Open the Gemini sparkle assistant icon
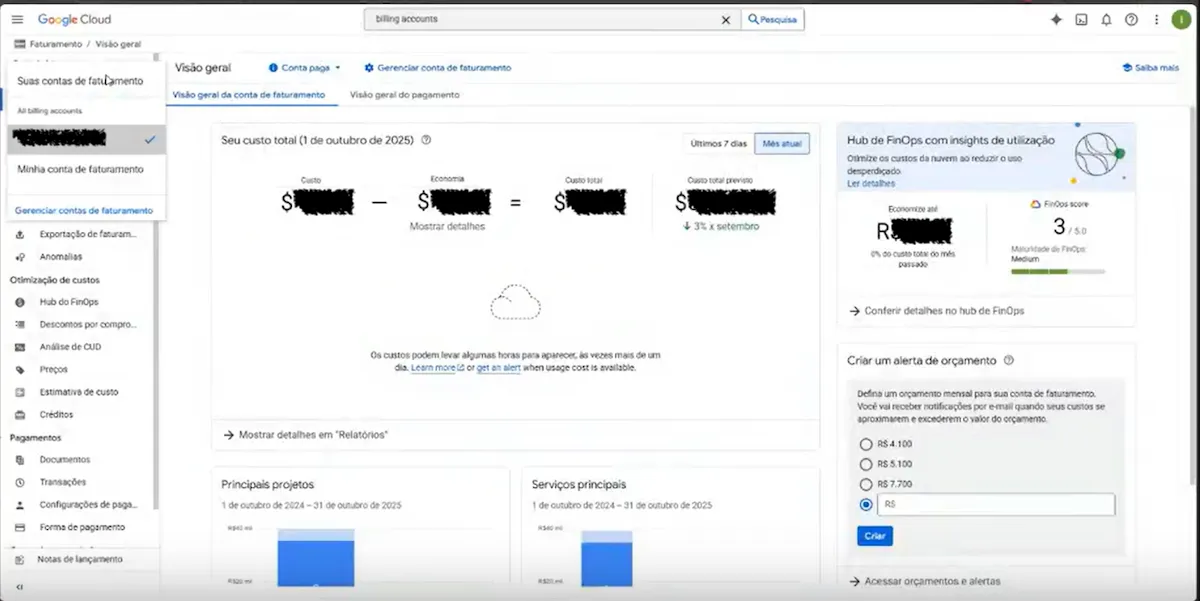This screenshot has height=601, width=1200. pos(1056,19)
